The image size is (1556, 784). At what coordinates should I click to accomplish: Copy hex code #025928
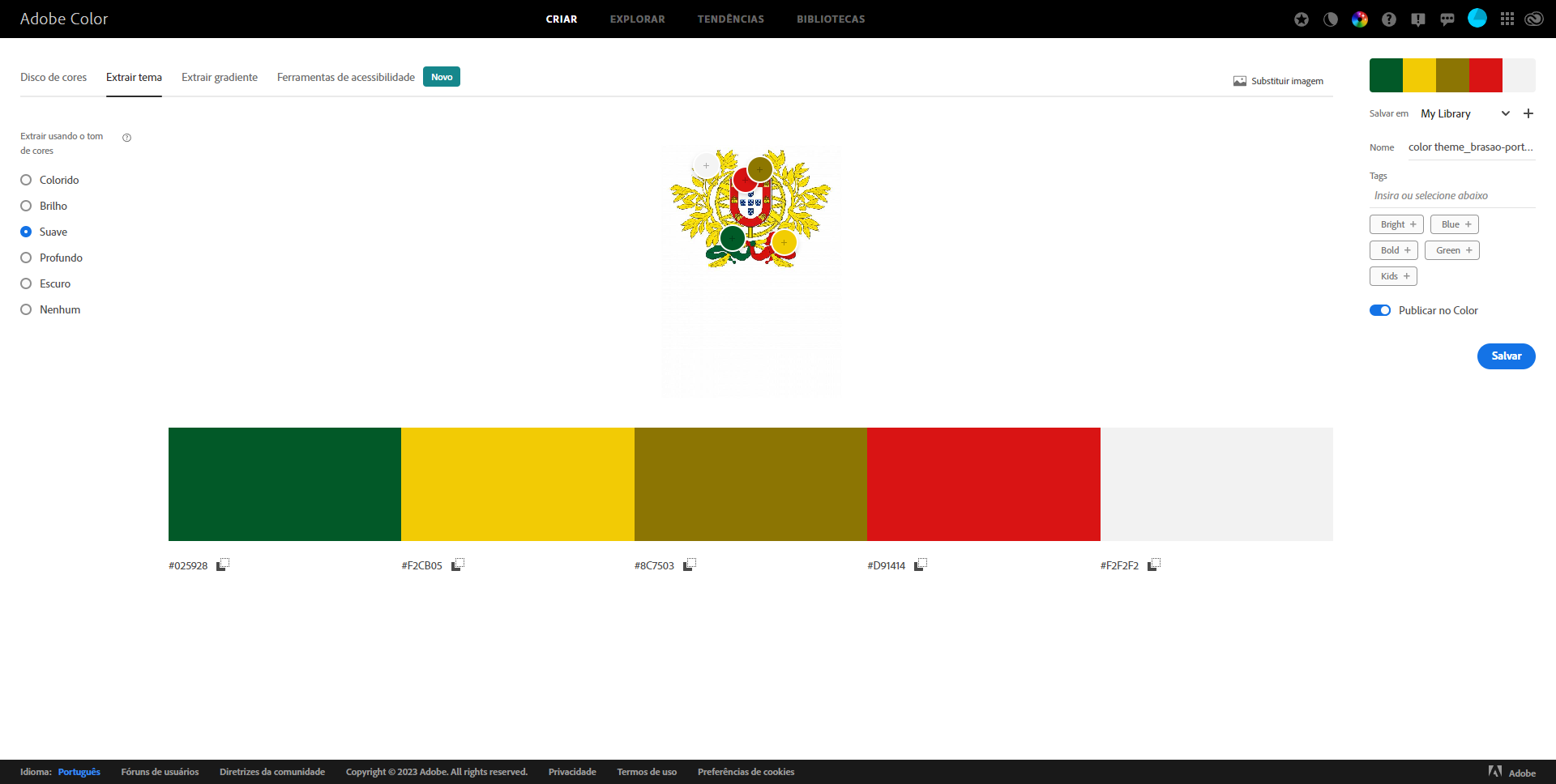(x=223, y=565)
